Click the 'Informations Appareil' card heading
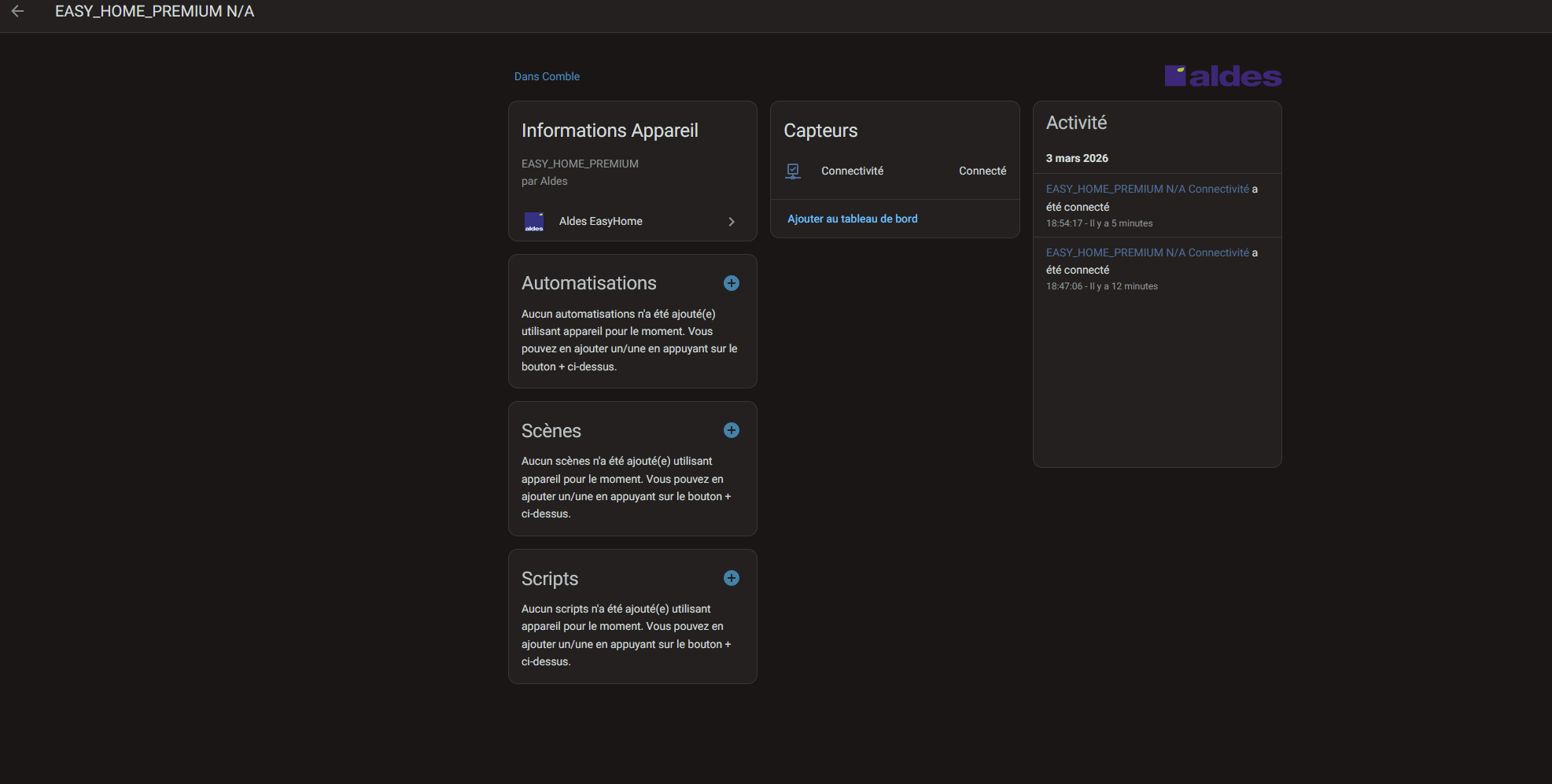Screen dimensions: 1552x784 pyautogui.click(x=610, y=131)
